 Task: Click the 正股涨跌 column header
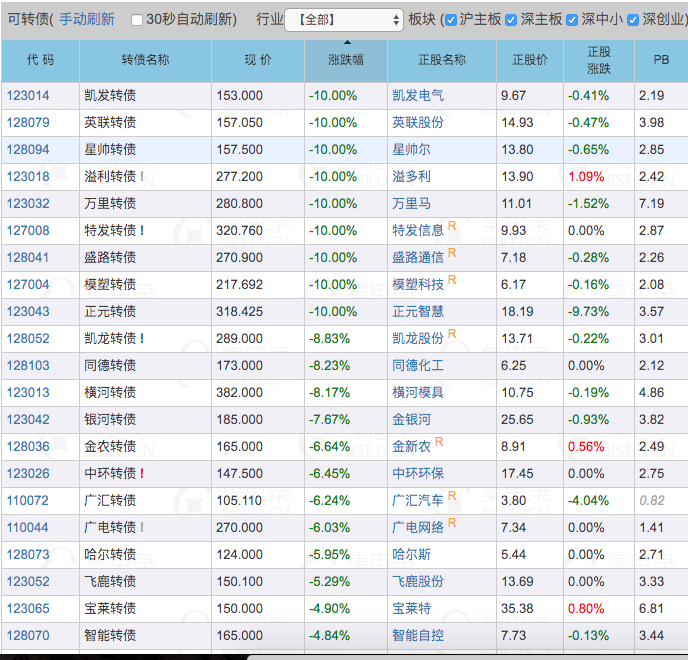coord(598,61)
